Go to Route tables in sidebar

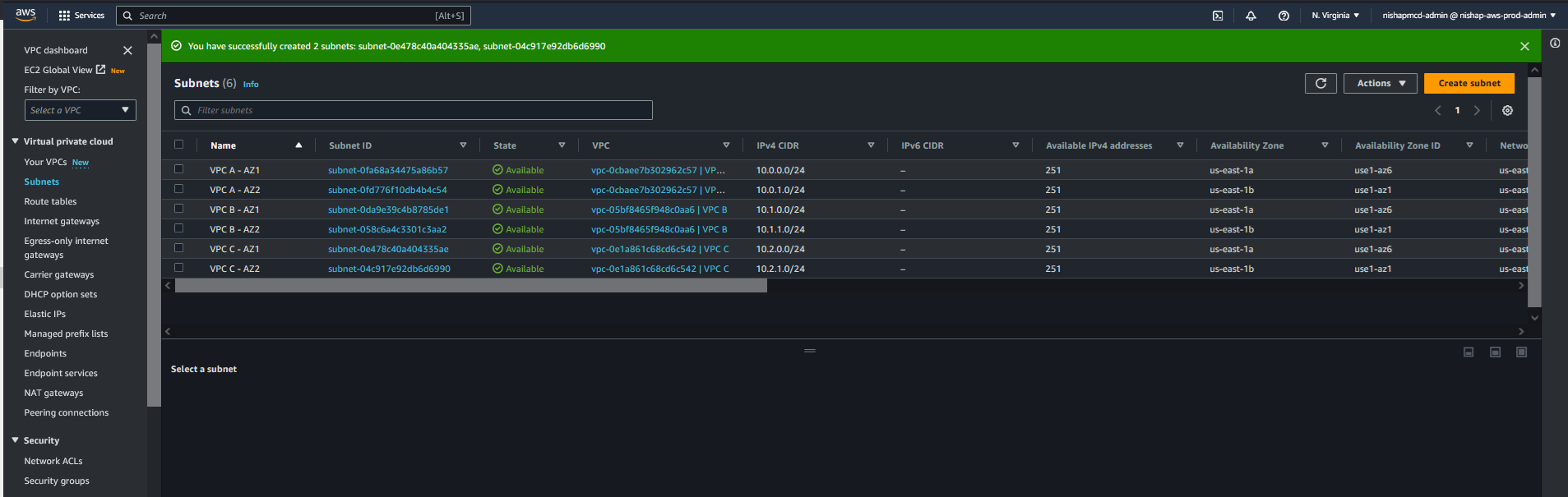tap(50, 201)
